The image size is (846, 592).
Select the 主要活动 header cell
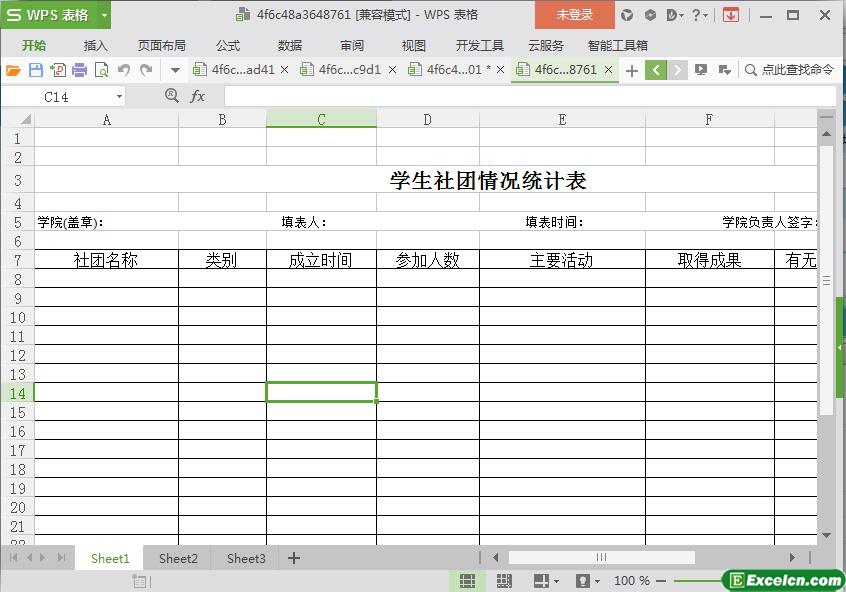[562, 260]
